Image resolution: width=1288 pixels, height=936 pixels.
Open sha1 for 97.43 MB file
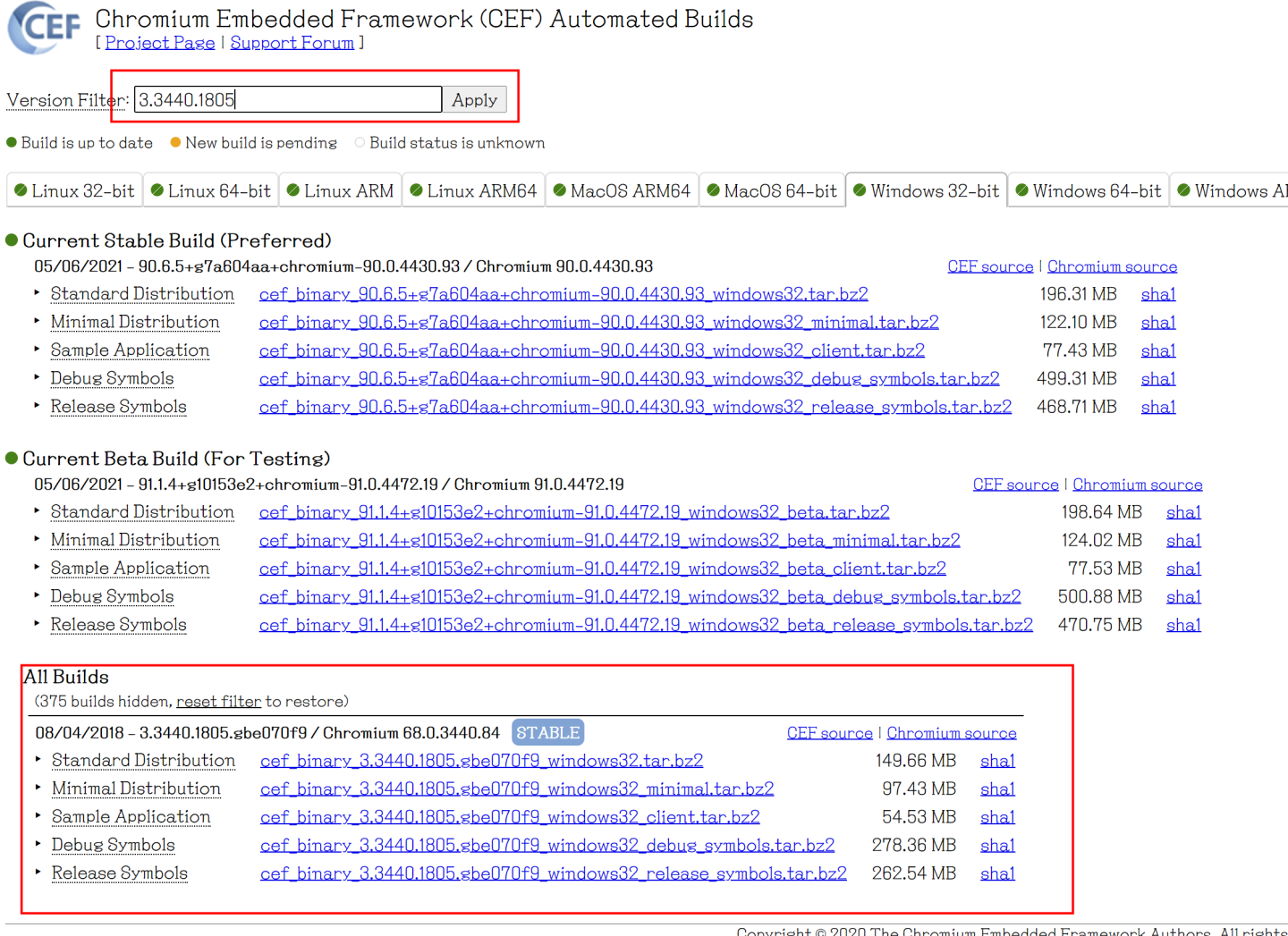(997, 788)
